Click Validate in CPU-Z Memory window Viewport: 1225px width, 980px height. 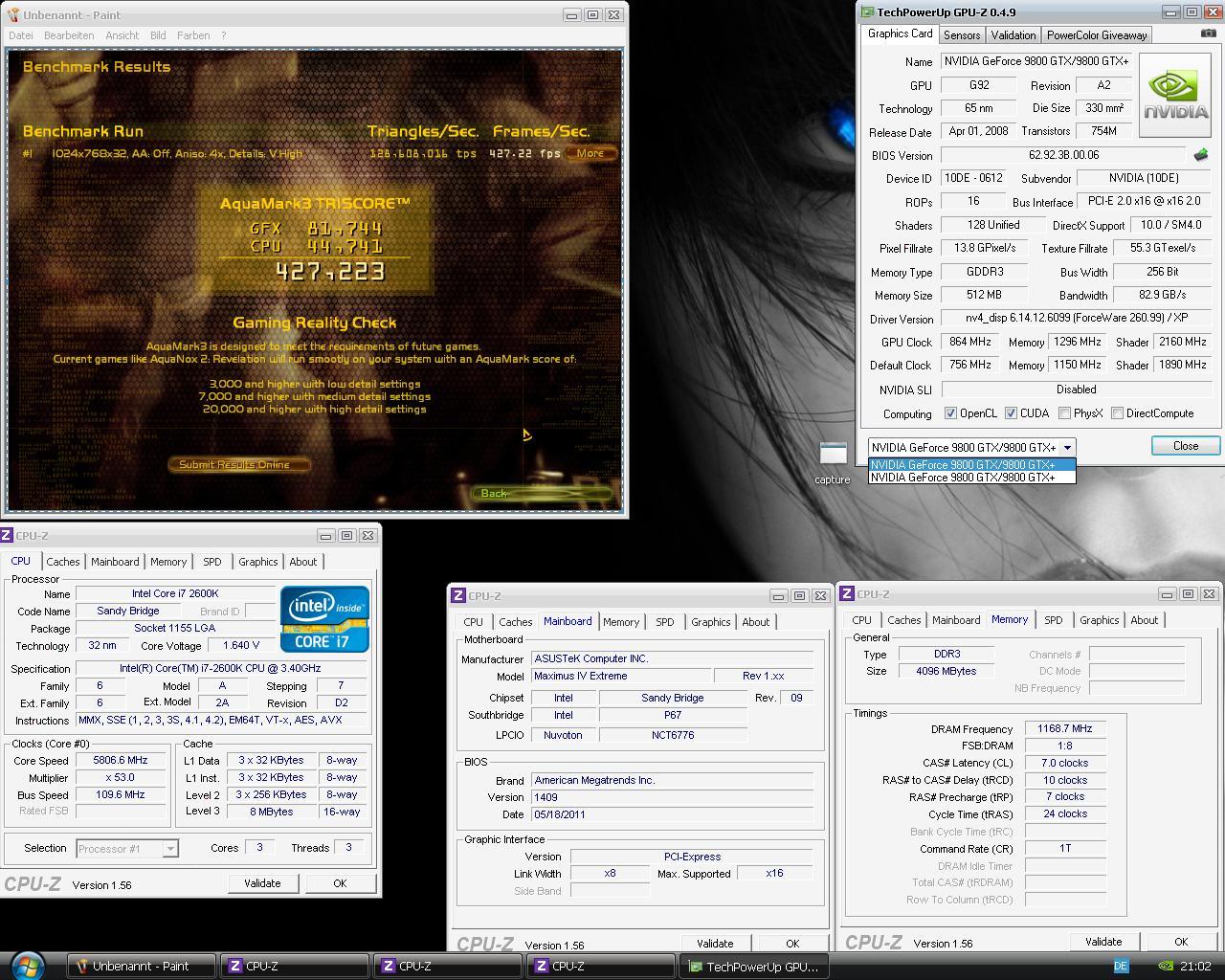[1103, 942]
